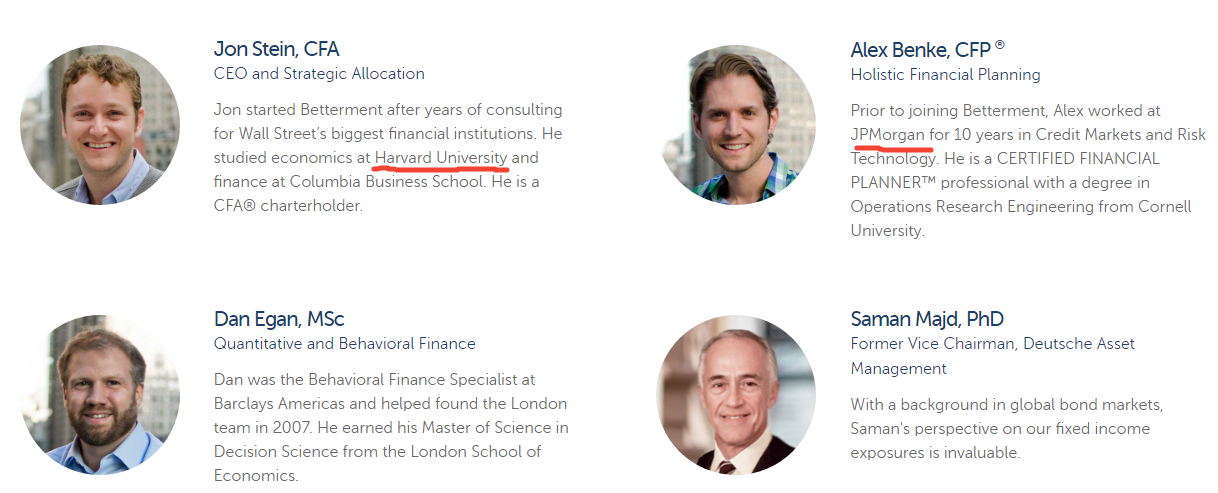The image size is (1218, 493).
Task: Select the name heading 'Saman Majd, PhD'
Action: click(927, 319)
